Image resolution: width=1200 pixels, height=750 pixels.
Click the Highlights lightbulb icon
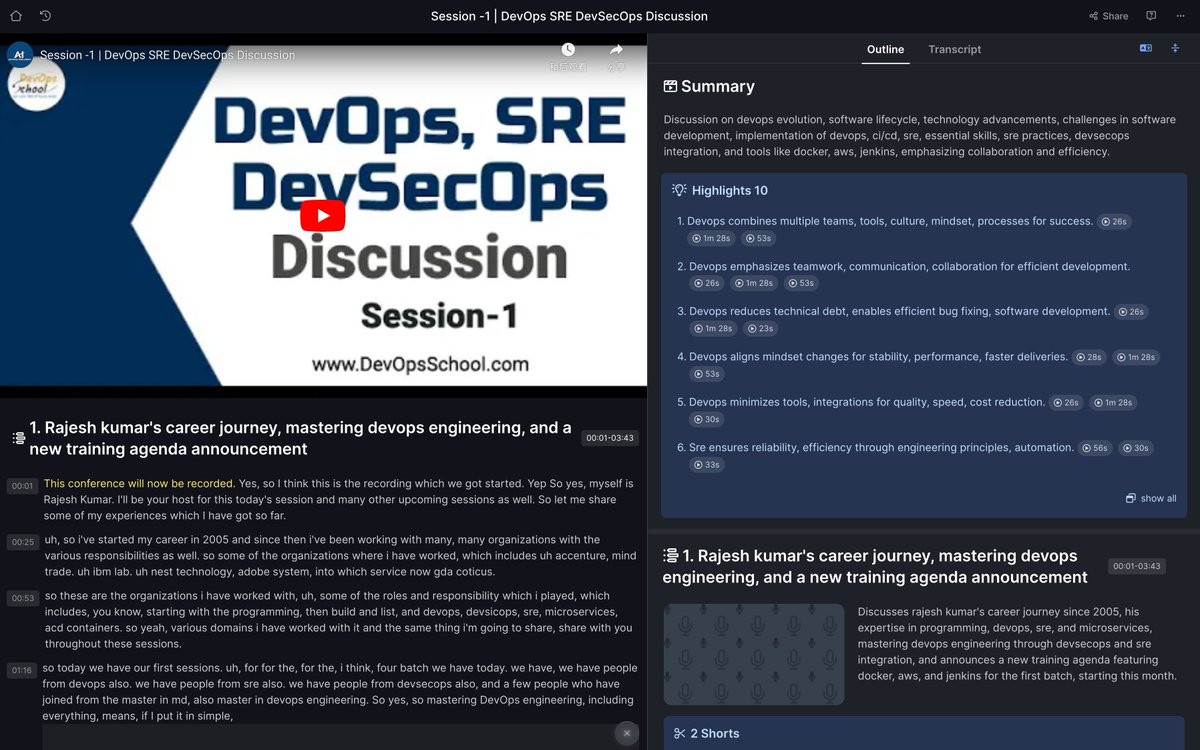coord(679,190)
